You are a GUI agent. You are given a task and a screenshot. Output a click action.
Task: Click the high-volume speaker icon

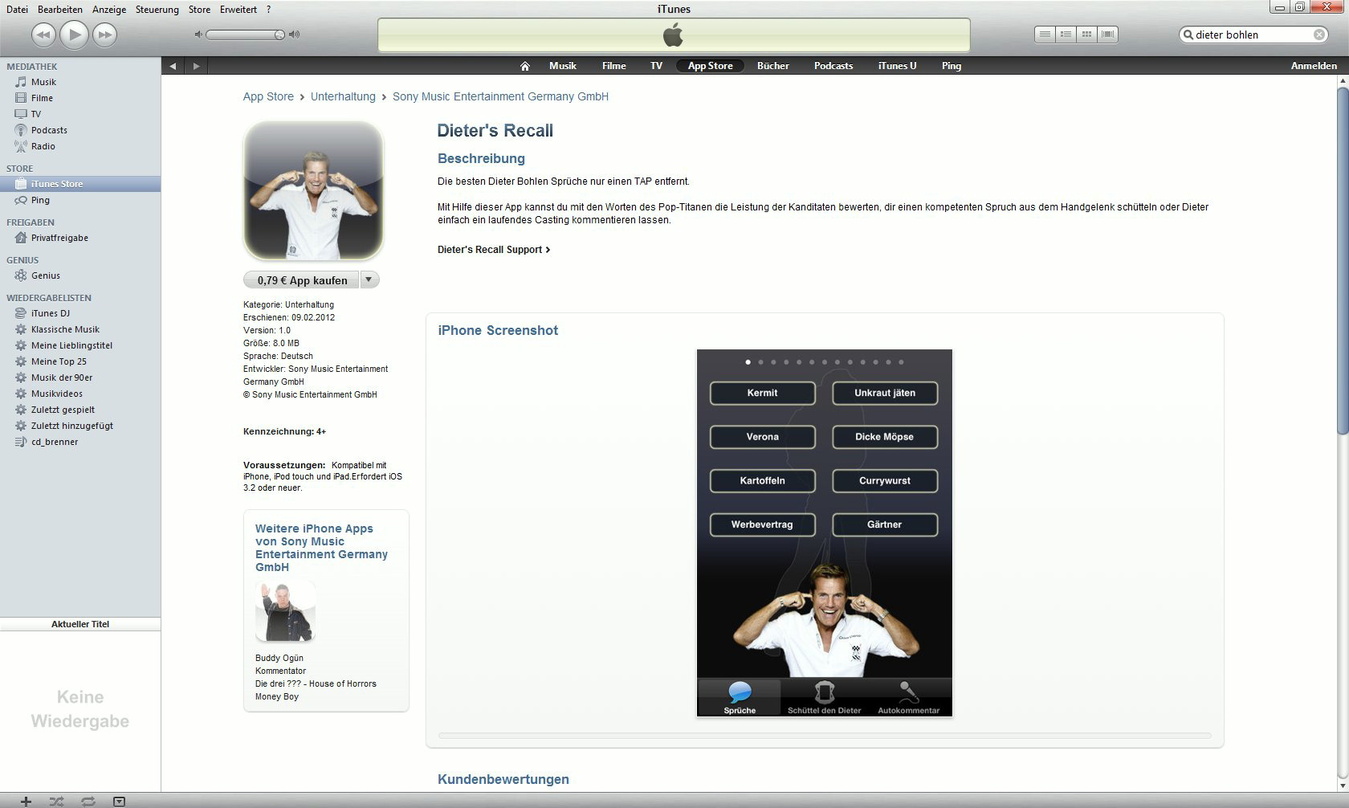(x=294, y=34)
